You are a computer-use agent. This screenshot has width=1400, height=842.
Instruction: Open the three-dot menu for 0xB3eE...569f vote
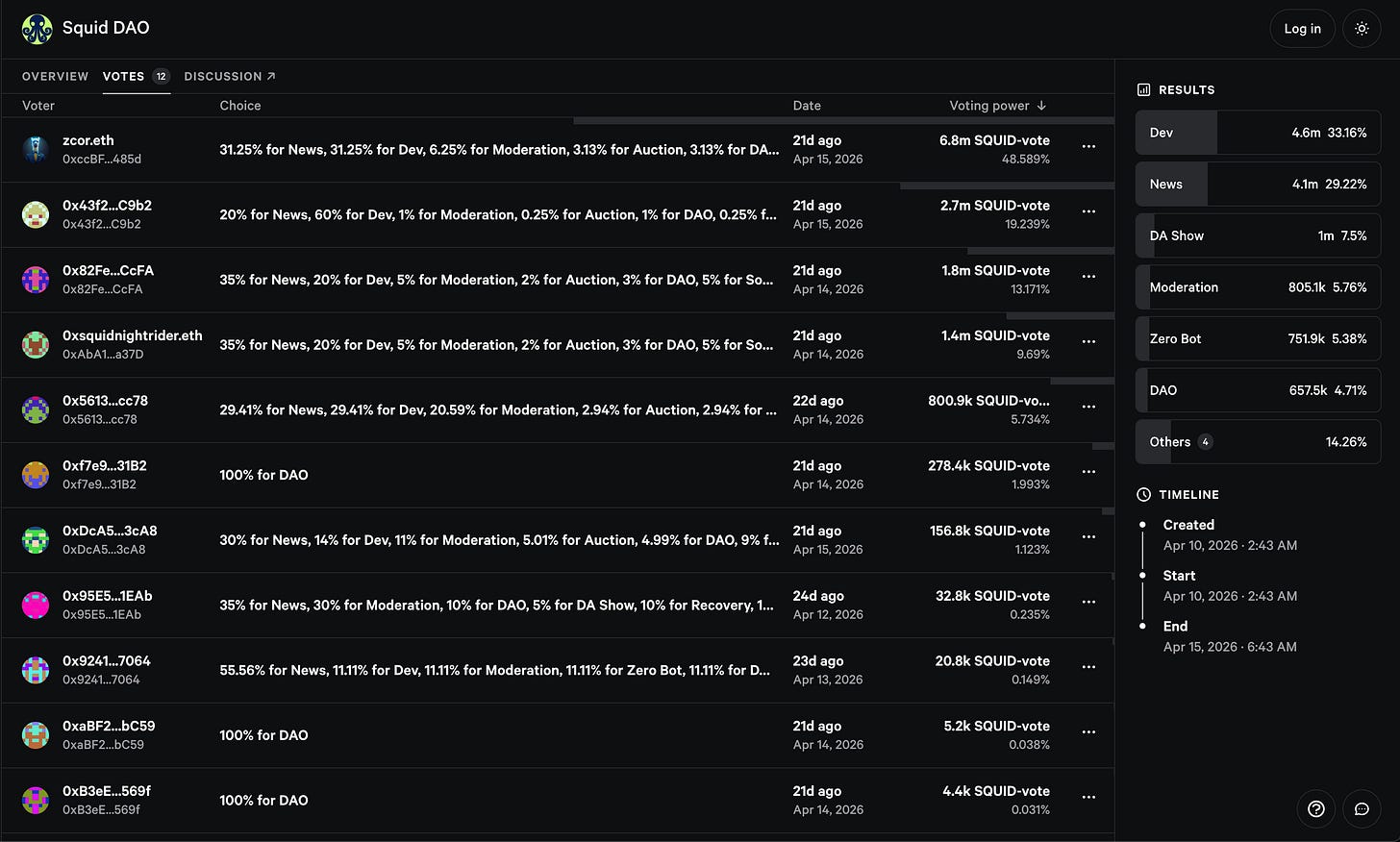[x=1088, y=797]
